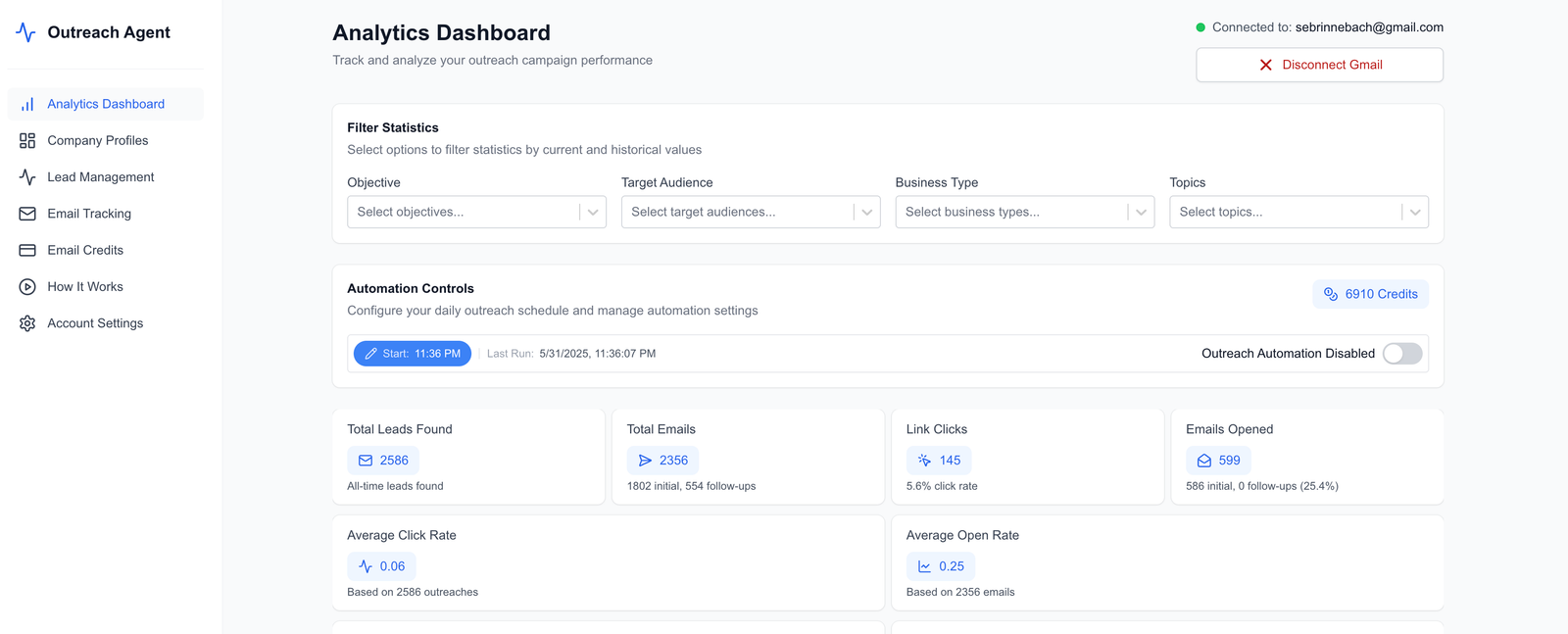Click the 599 emails opened badge
The image size is (1568, 634).
(x=1218, y=461)
